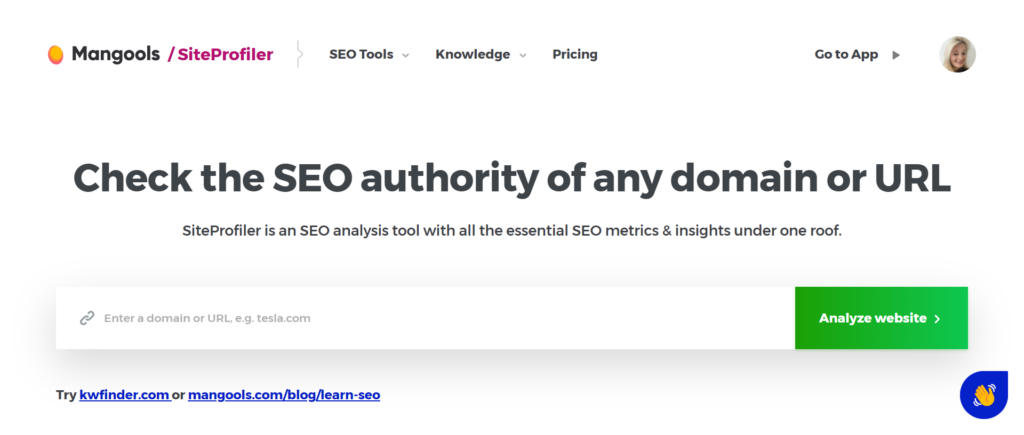Image resolution: width=1024 pixels, height=435 pixels.
Task: Open the waving hand chat widget
Action: (984, 395)
